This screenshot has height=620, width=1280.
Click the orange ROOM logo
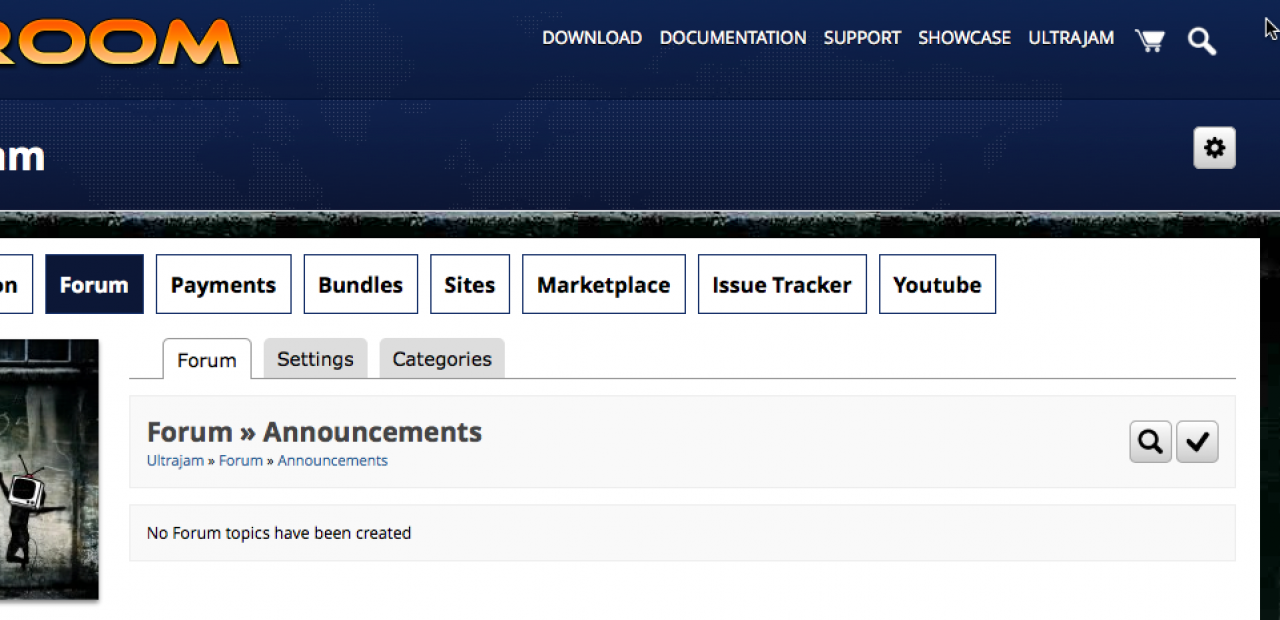(118, 40)
